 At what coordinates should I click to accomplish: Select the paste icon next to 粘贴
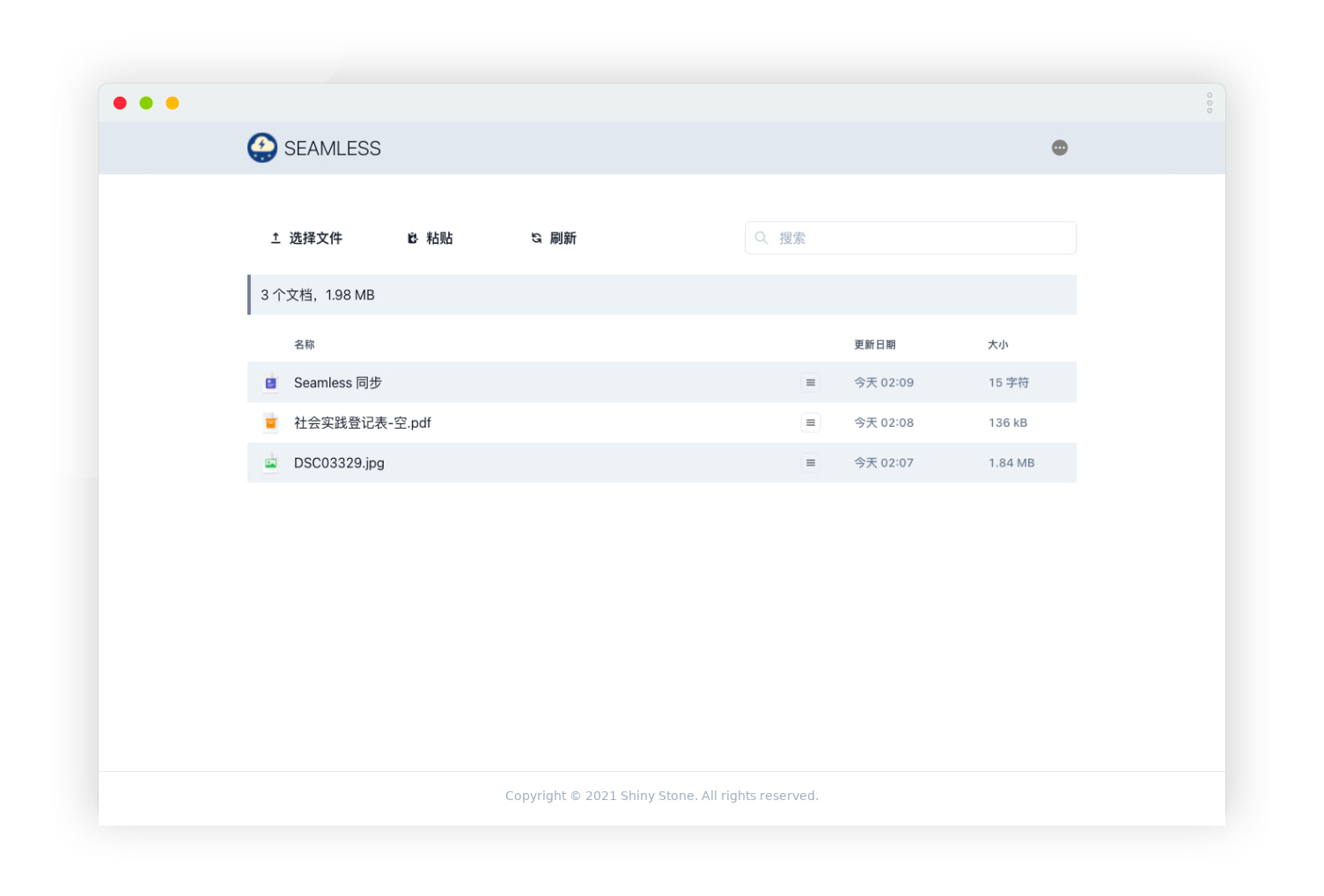point(412,238)
